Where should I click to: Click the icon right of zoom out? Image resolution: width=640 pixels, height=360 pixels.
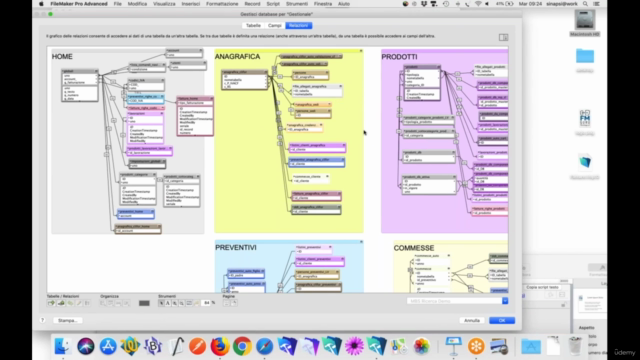189,303
